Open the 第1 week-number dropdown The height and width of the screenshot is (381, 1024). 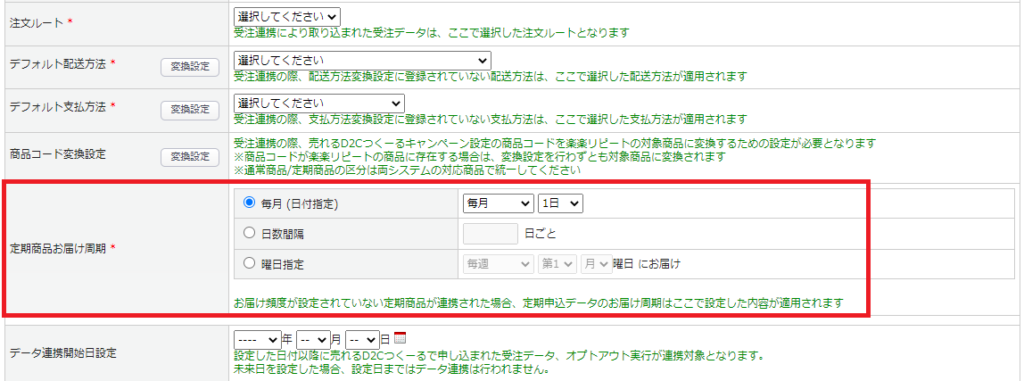pos(558,264)
